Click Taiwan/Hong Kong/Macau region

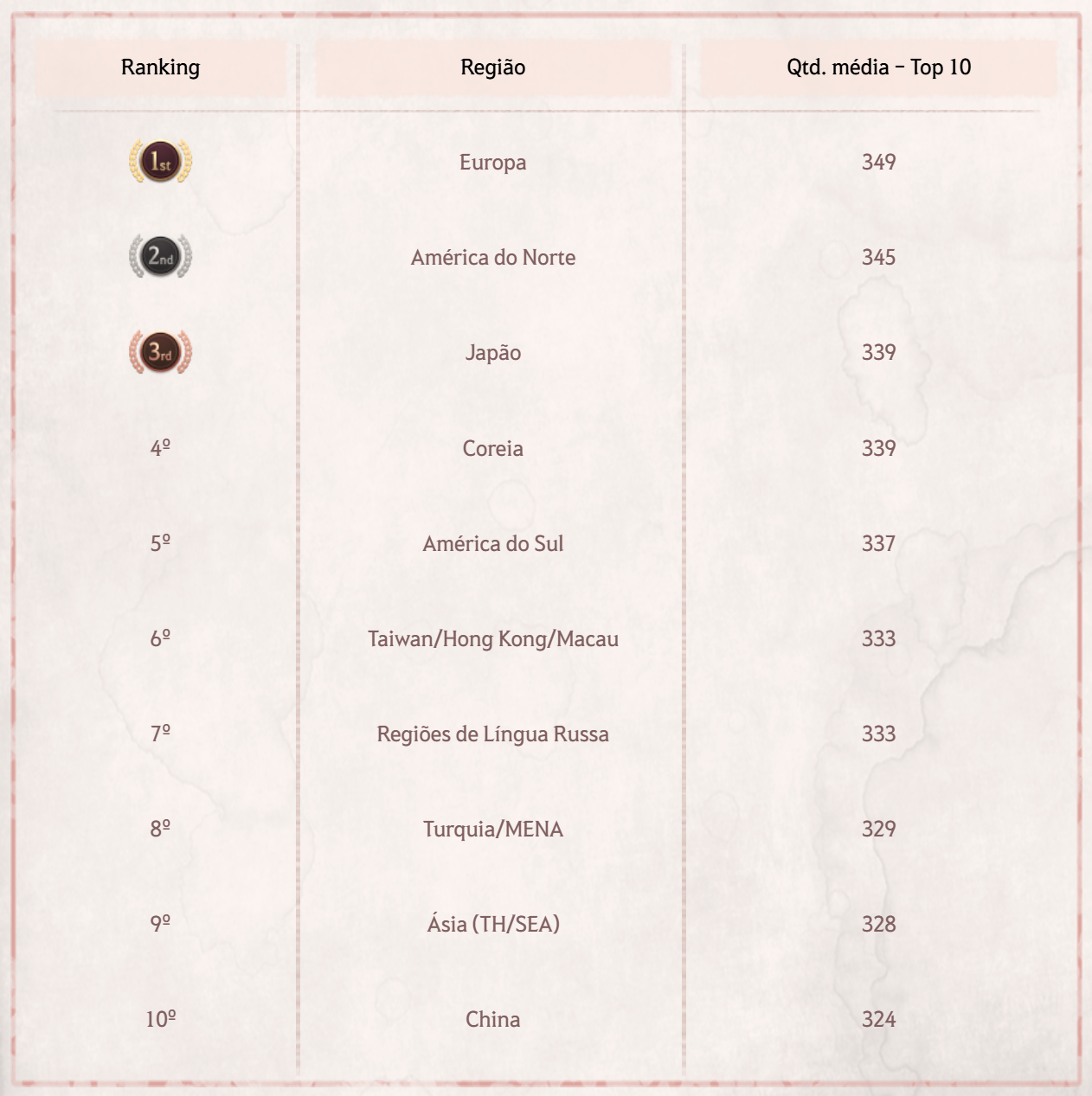coord(492,638)
